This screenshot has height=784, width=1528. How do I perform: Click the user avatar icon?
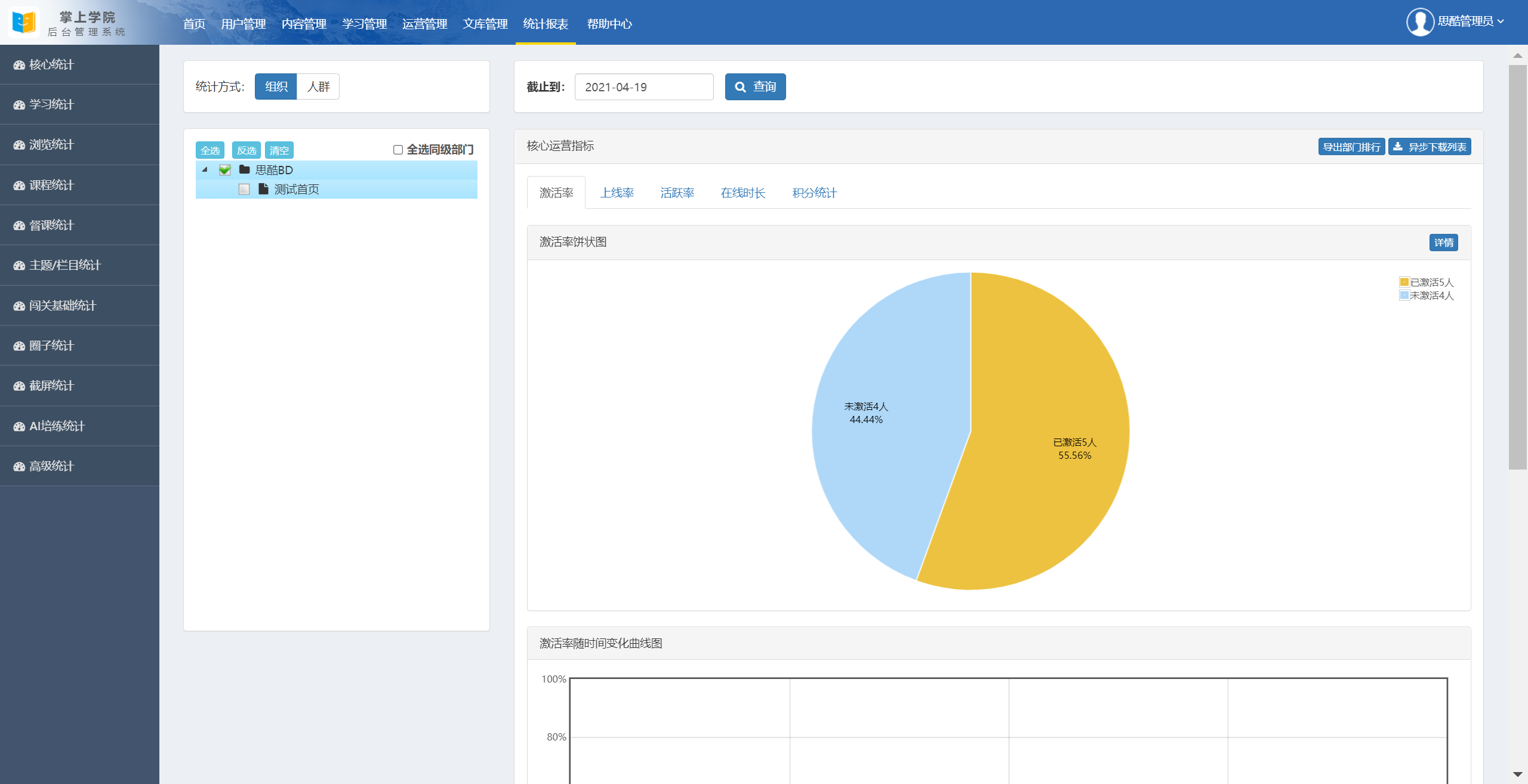(1420, 22)
